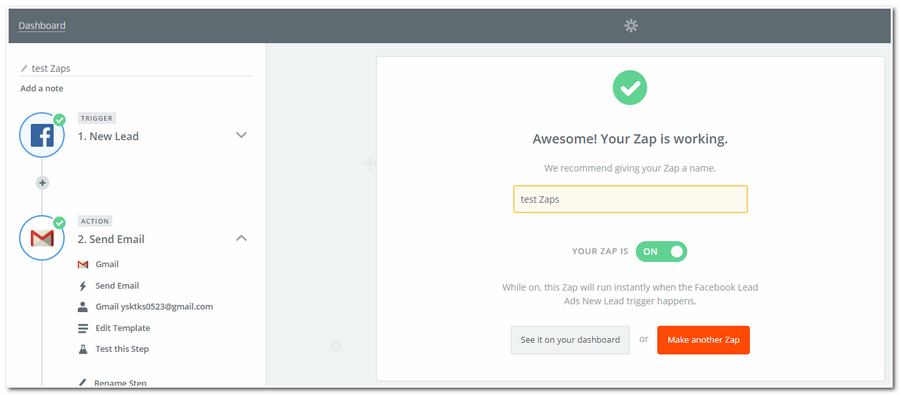Screen dimensions: 900x395
Task: Click See it on your dashboard button
Action: [570, 340]
